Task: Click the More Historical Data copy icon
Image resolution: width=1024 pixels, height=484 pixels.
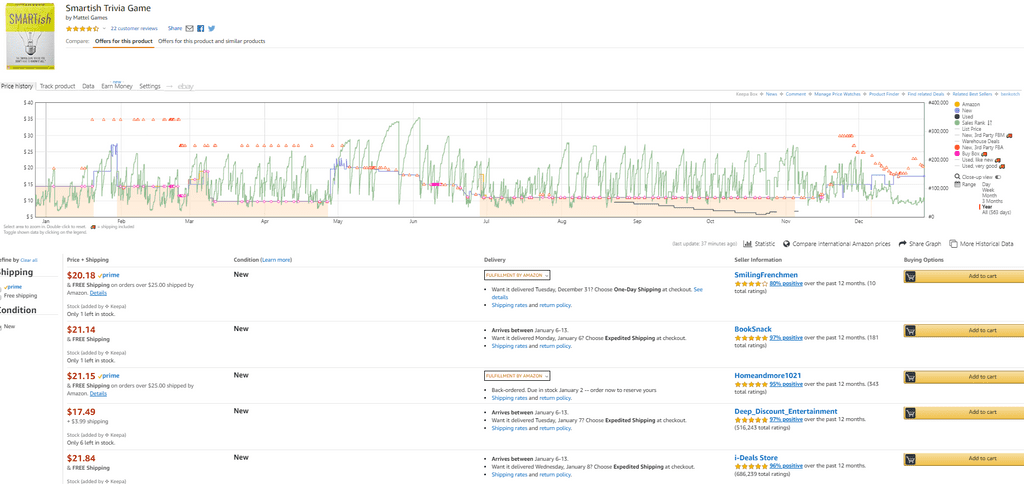Action: tap(953, 244)
